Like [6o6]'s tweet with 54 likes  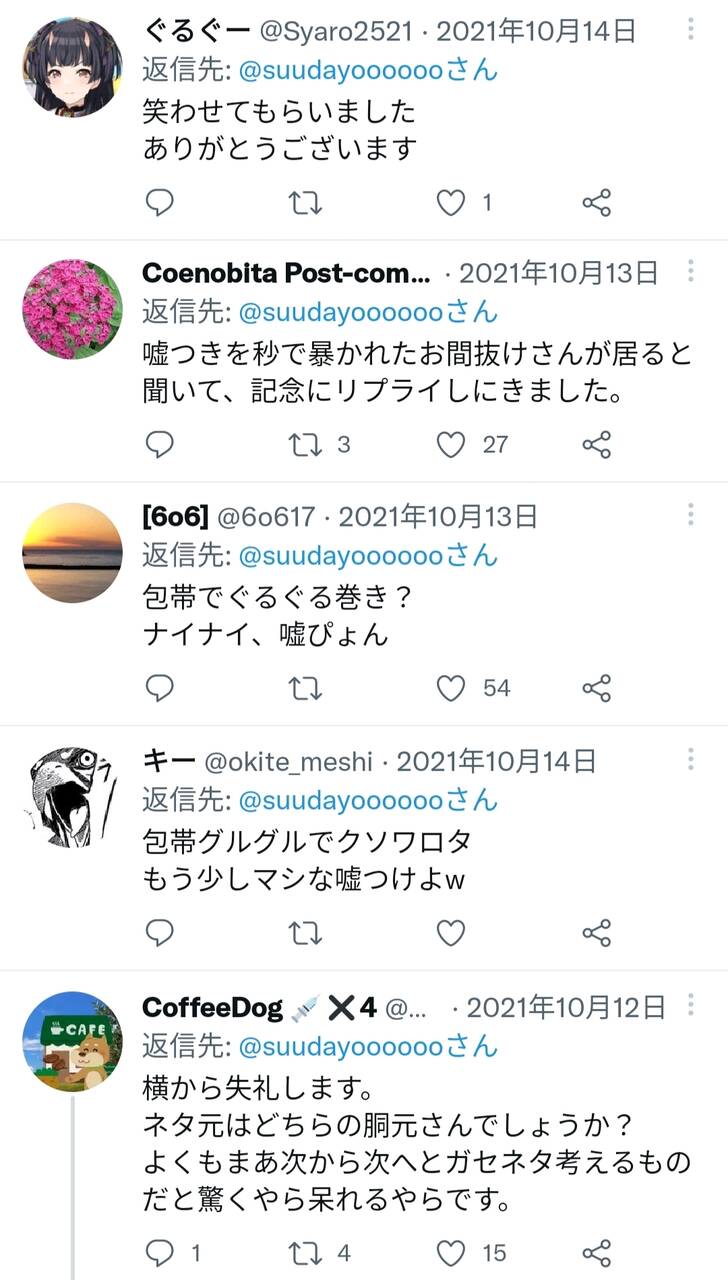point(451,688)
